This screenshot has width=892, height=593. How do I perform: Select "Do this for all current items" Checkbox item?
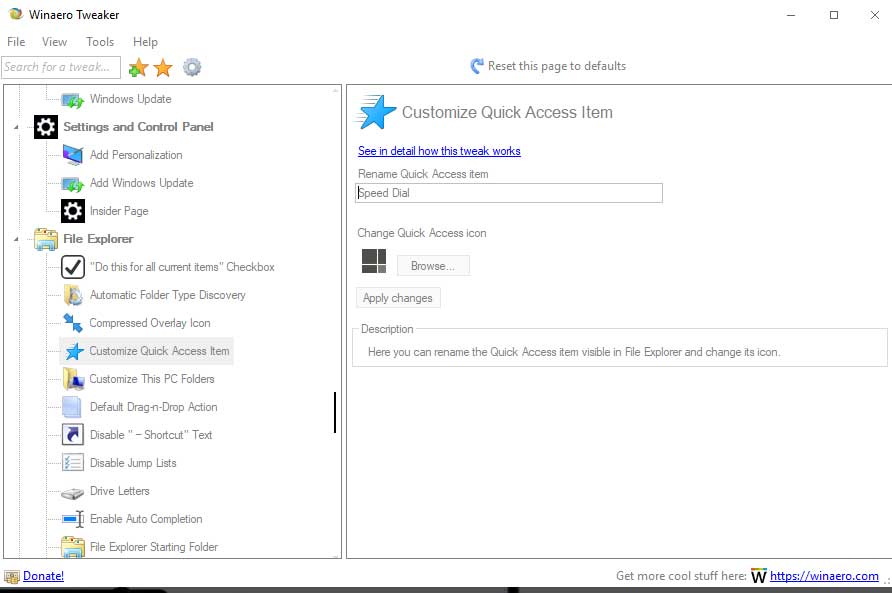182,267
